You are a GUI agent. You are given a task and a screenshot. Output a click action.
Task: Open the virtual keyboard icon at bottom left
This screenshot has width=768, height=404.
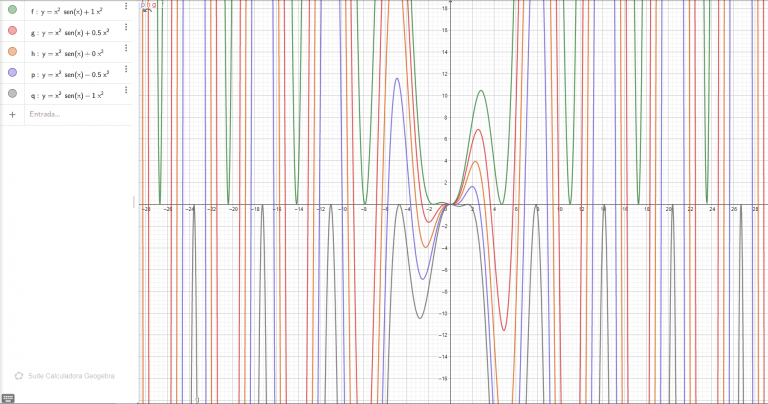tap(8, 398)
